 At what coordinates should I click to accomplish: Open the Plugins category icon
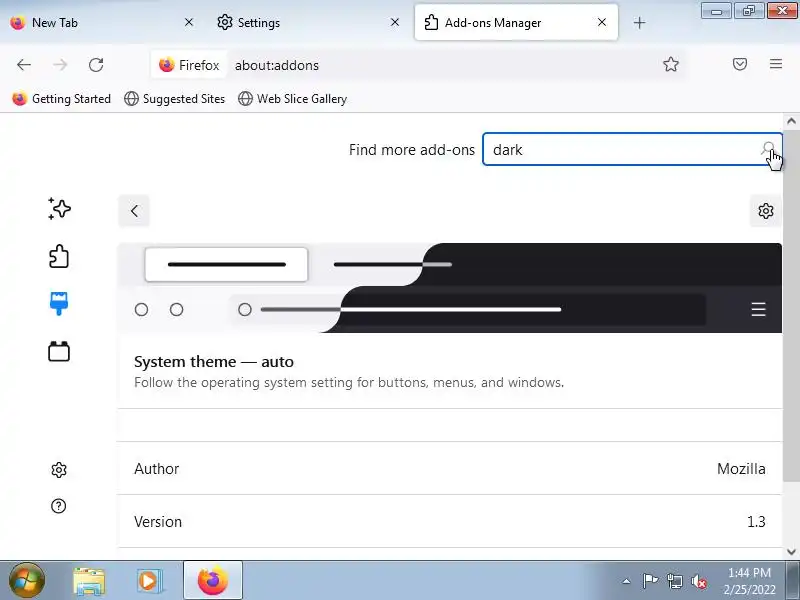coord(59,351)
